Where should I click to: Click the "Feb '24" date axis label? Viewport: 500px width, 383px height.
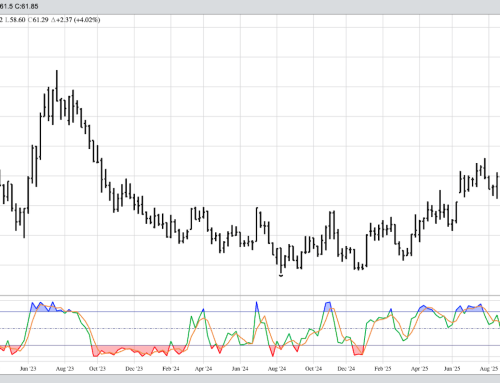coord(171,369)
